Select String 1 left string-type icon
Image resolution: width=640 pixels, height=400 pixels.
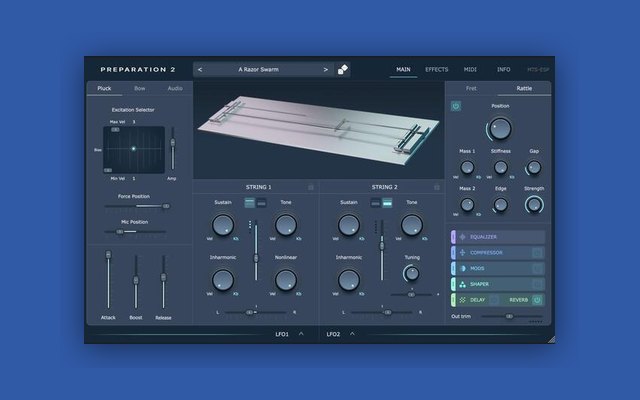pyautogui.click(x=249, y=202)
